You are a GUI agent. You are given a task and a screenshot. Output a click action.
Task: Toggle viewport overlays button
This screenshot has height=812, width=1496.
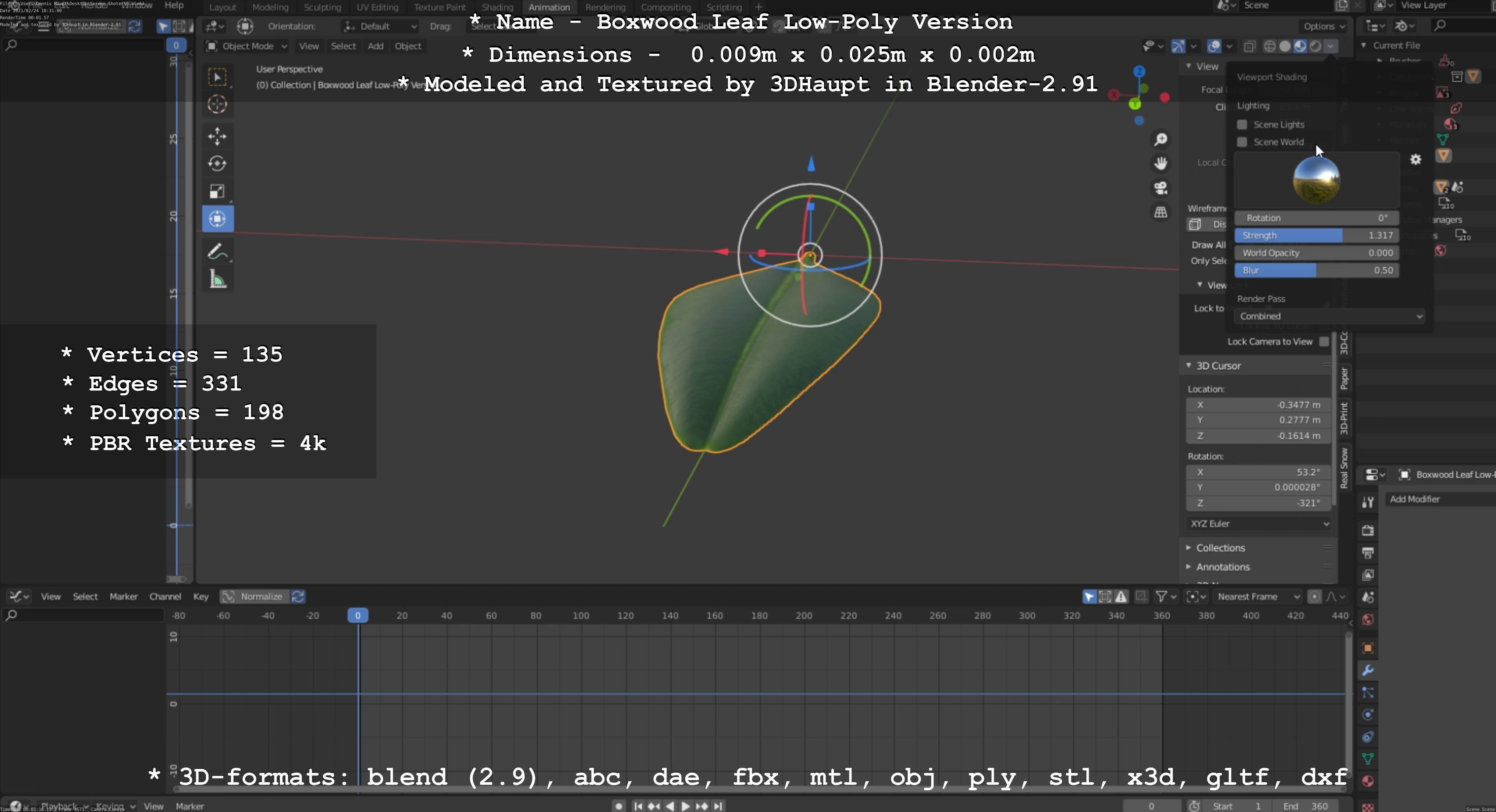pos(1214,46)
